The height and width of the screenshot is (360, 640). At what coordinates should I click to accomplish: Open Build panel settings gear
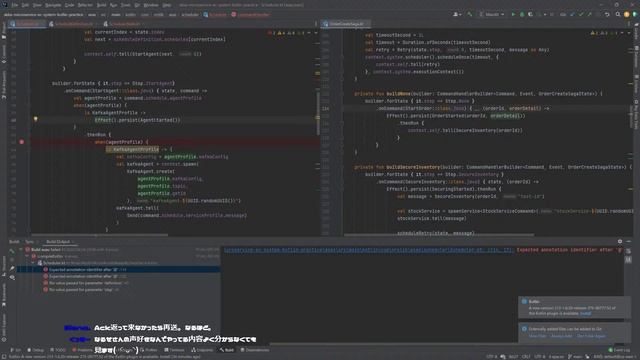point(620,241)
